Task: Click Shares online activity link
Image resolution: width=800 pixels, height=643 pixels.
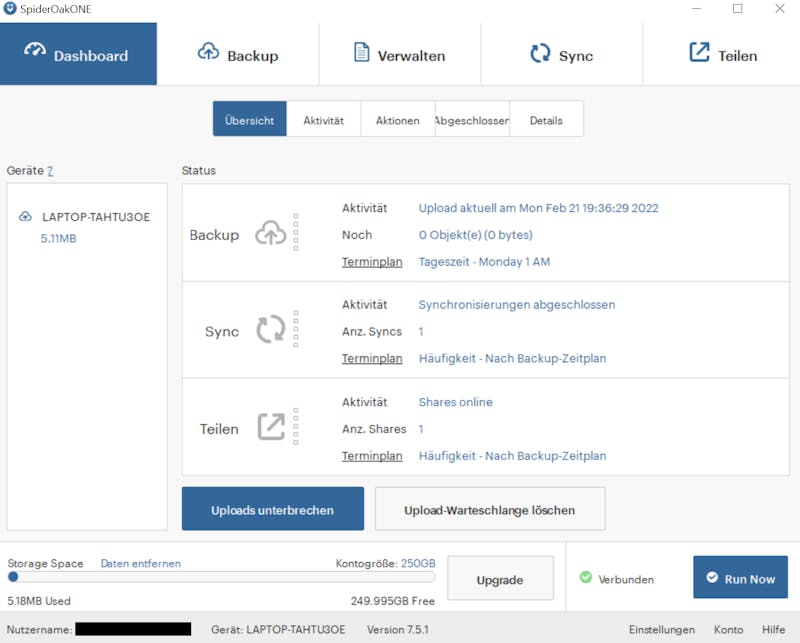Action: 456,402
